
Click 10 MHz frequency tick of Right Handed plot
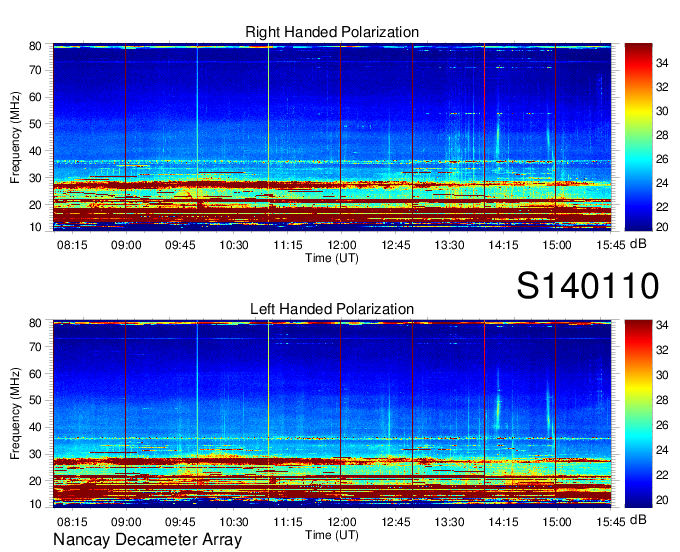pos(35,227)
